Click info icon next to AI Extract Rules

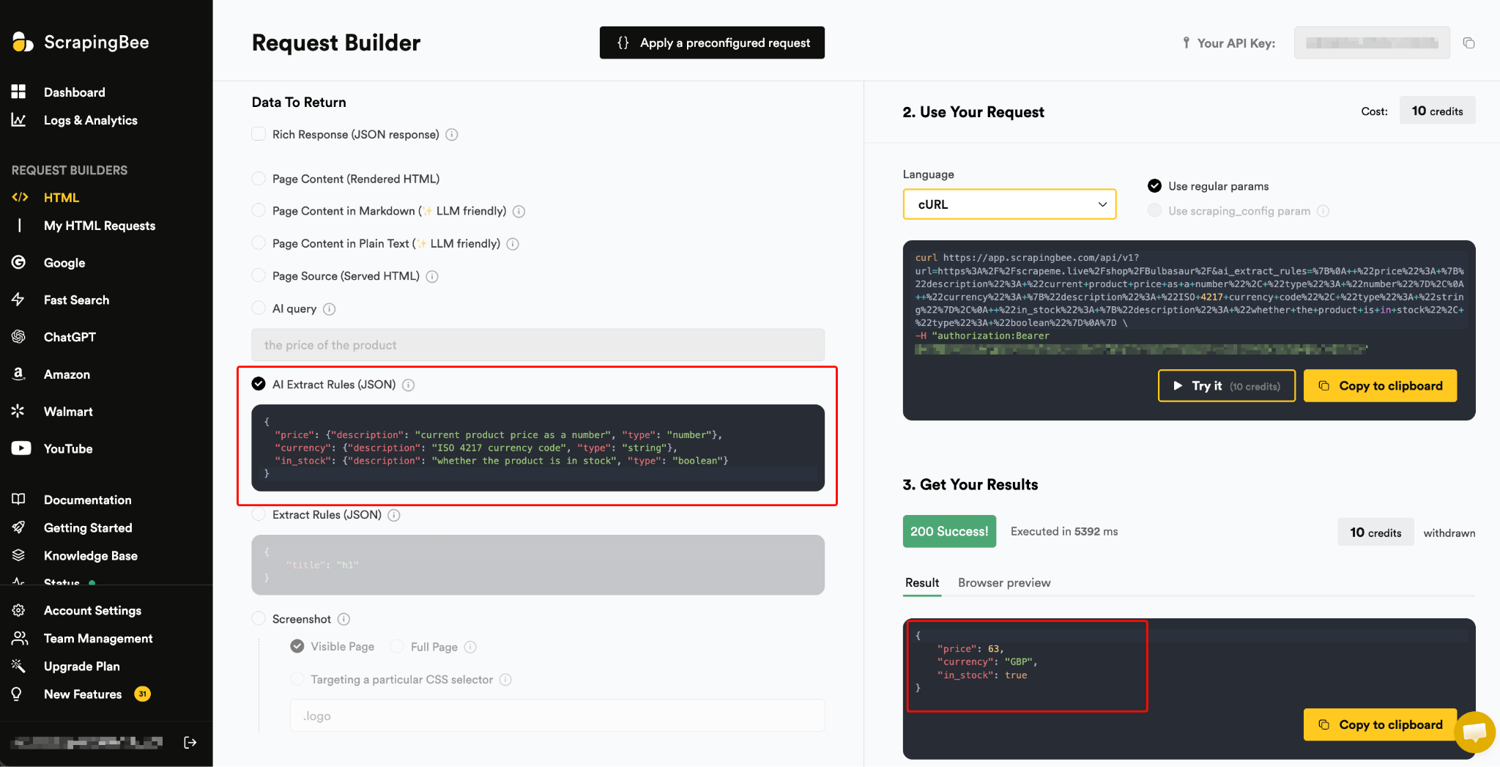point(408,385)
